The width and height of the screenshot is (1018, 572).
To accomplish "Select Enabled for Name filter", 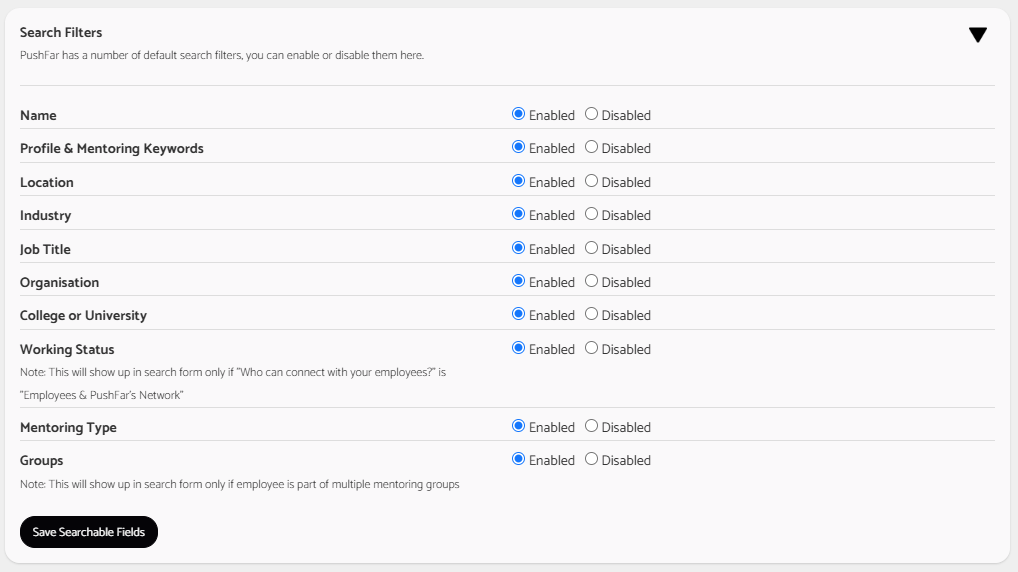I will pyautogui.click(x=518, y=114).
